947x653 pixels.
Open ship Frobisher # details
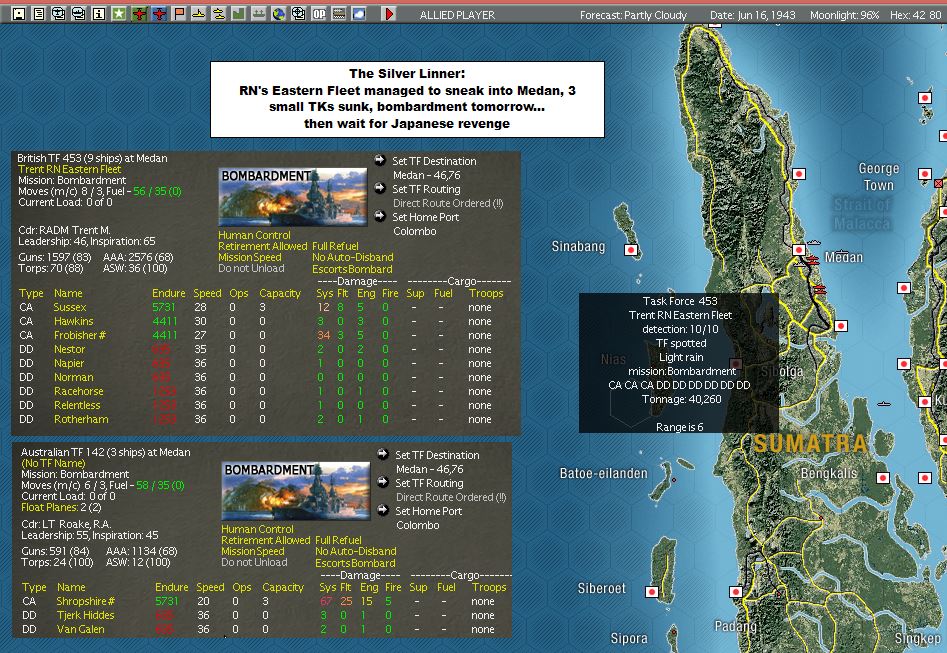click(80, 335)
